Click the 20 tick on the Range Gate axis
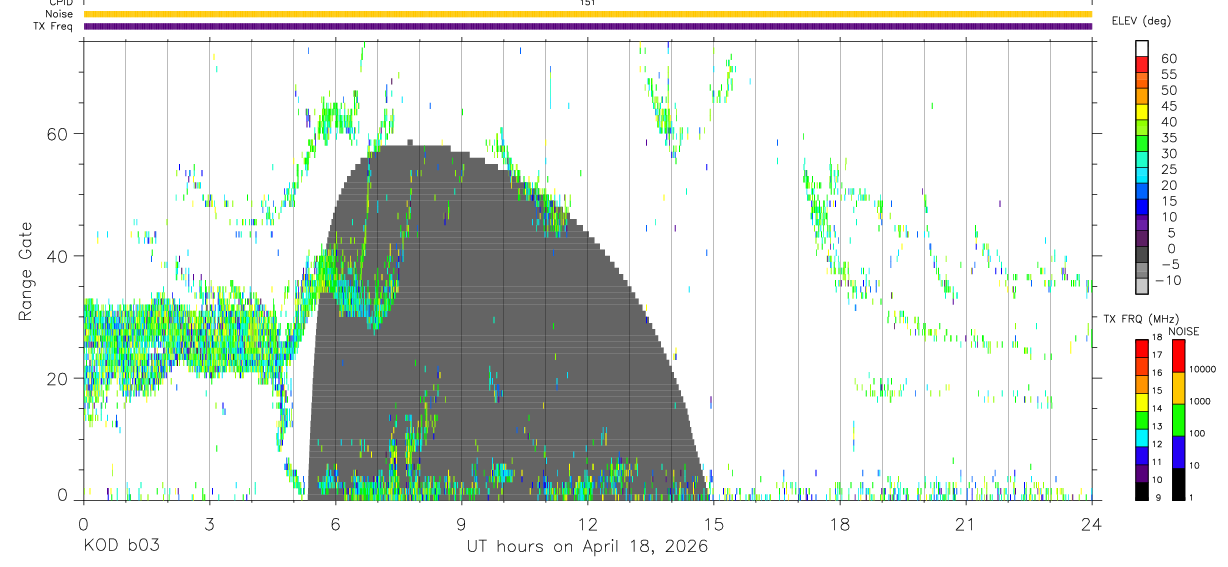1228x567 pixels. 56,378
